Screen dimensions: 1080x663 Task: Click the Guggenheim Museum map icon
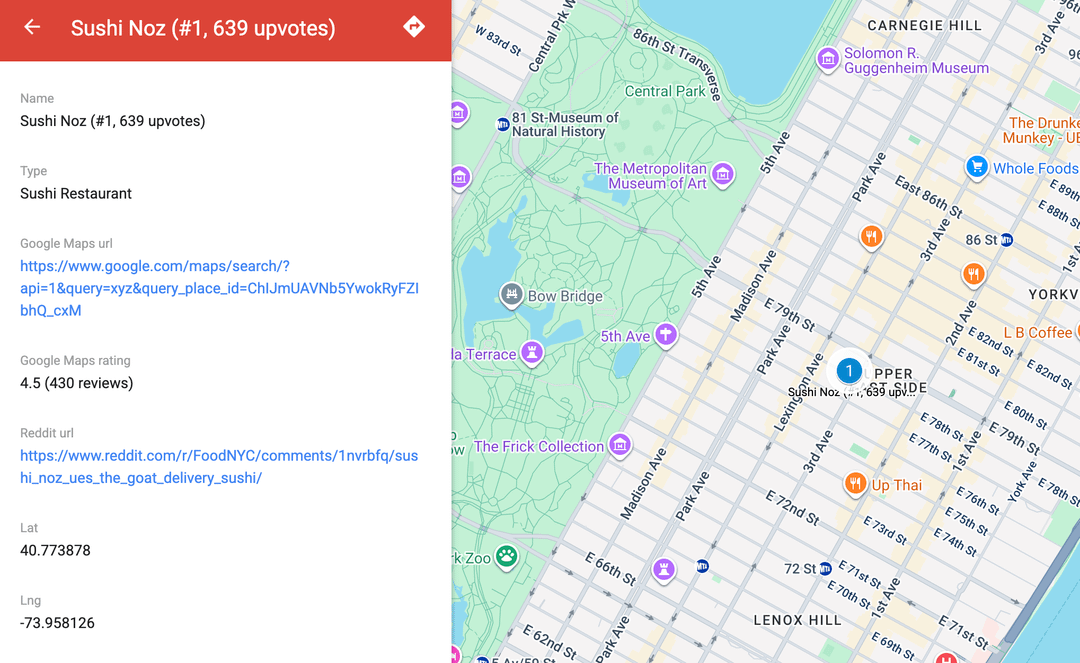point(827,60)
